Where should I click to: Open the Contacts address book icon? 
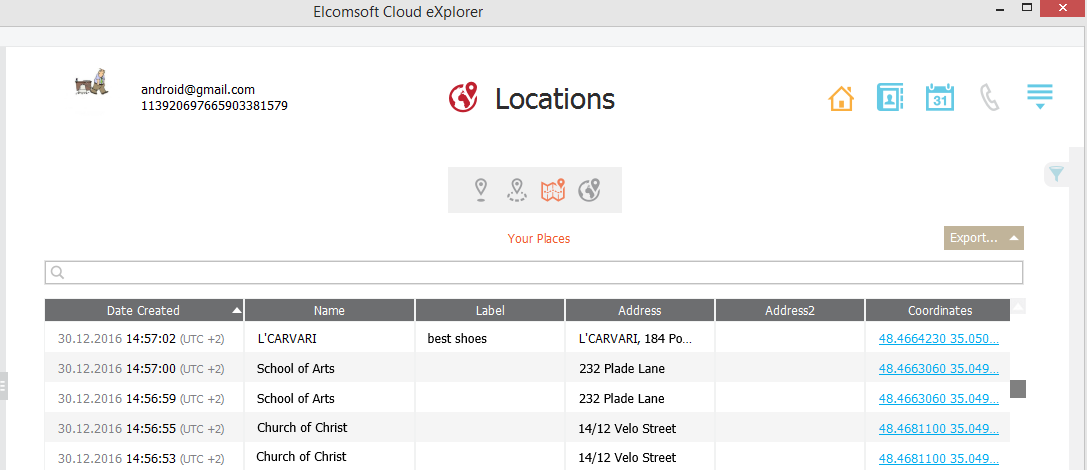(x=889, y=98)
